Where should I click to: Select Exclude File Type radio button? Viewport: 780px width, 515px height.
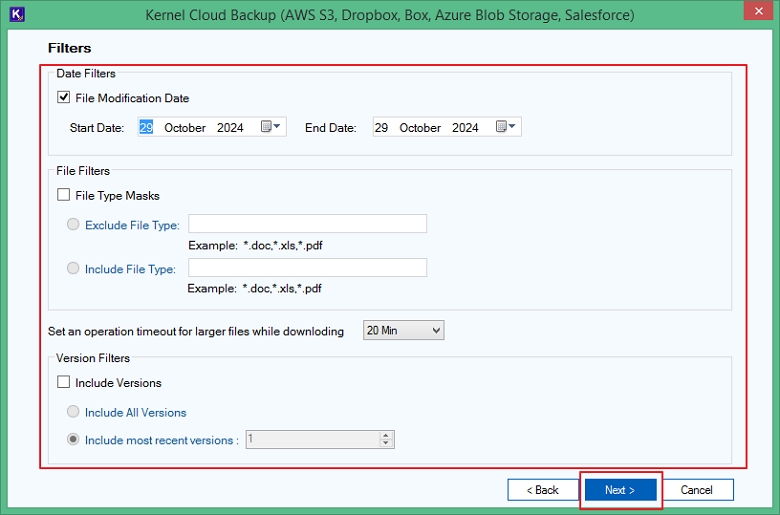point(73,224)
